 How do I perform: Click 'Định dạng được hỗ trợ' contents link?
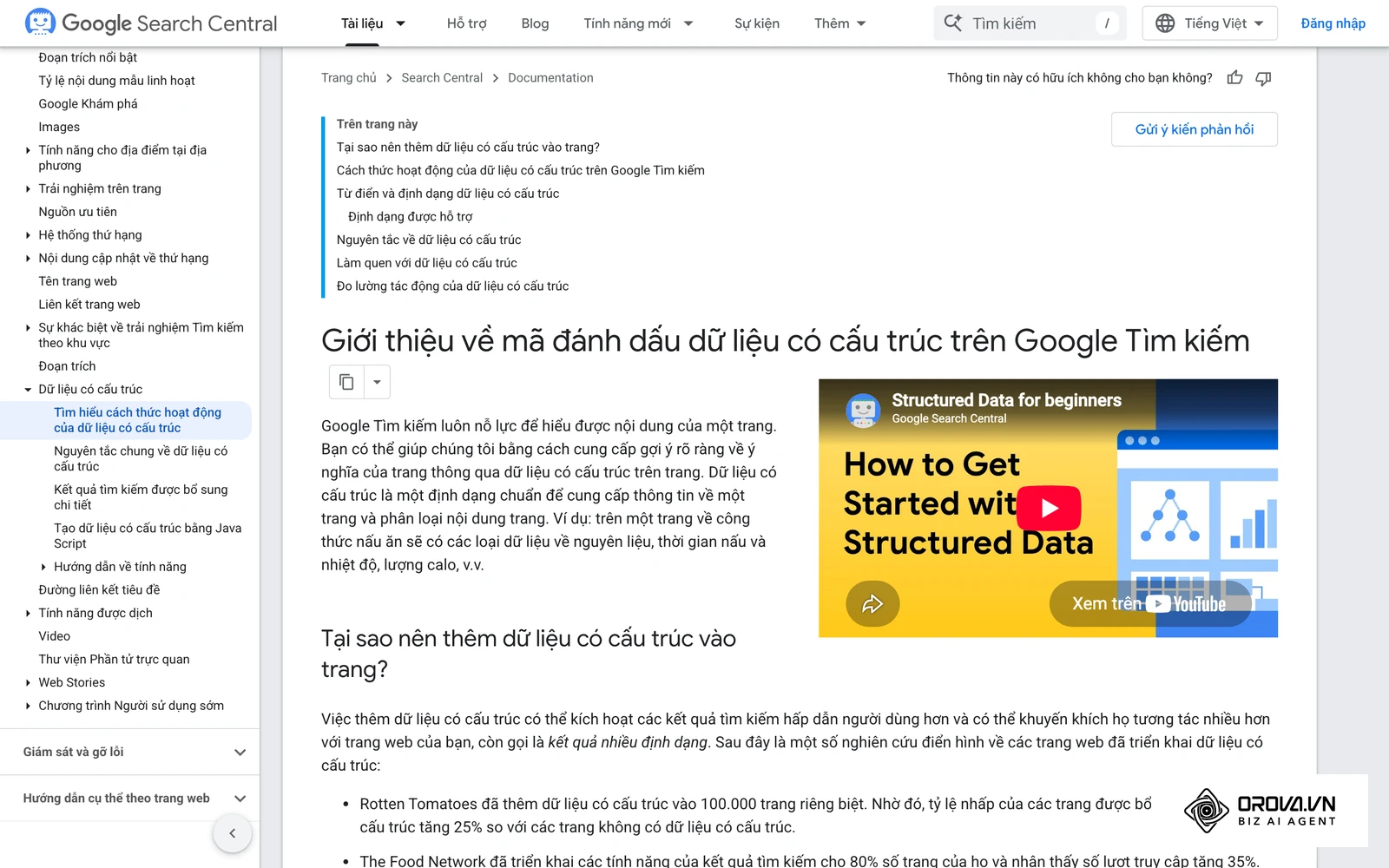[x=410, y=217]
